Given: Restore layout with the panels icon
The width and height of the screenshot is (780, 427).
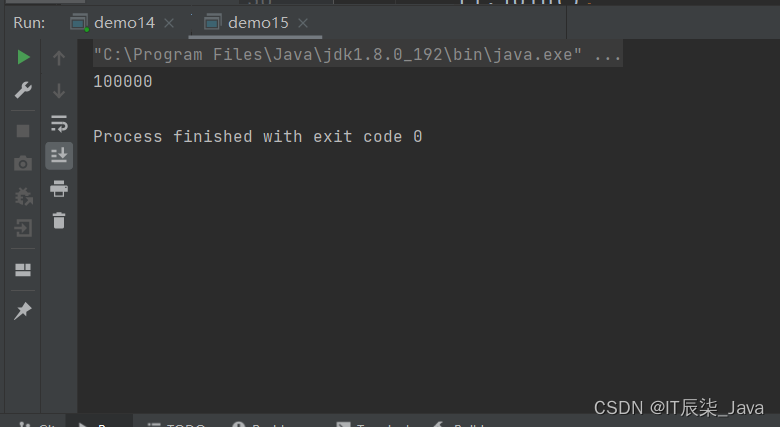Looking at the screenshot, I should click(x=23, y=270).
